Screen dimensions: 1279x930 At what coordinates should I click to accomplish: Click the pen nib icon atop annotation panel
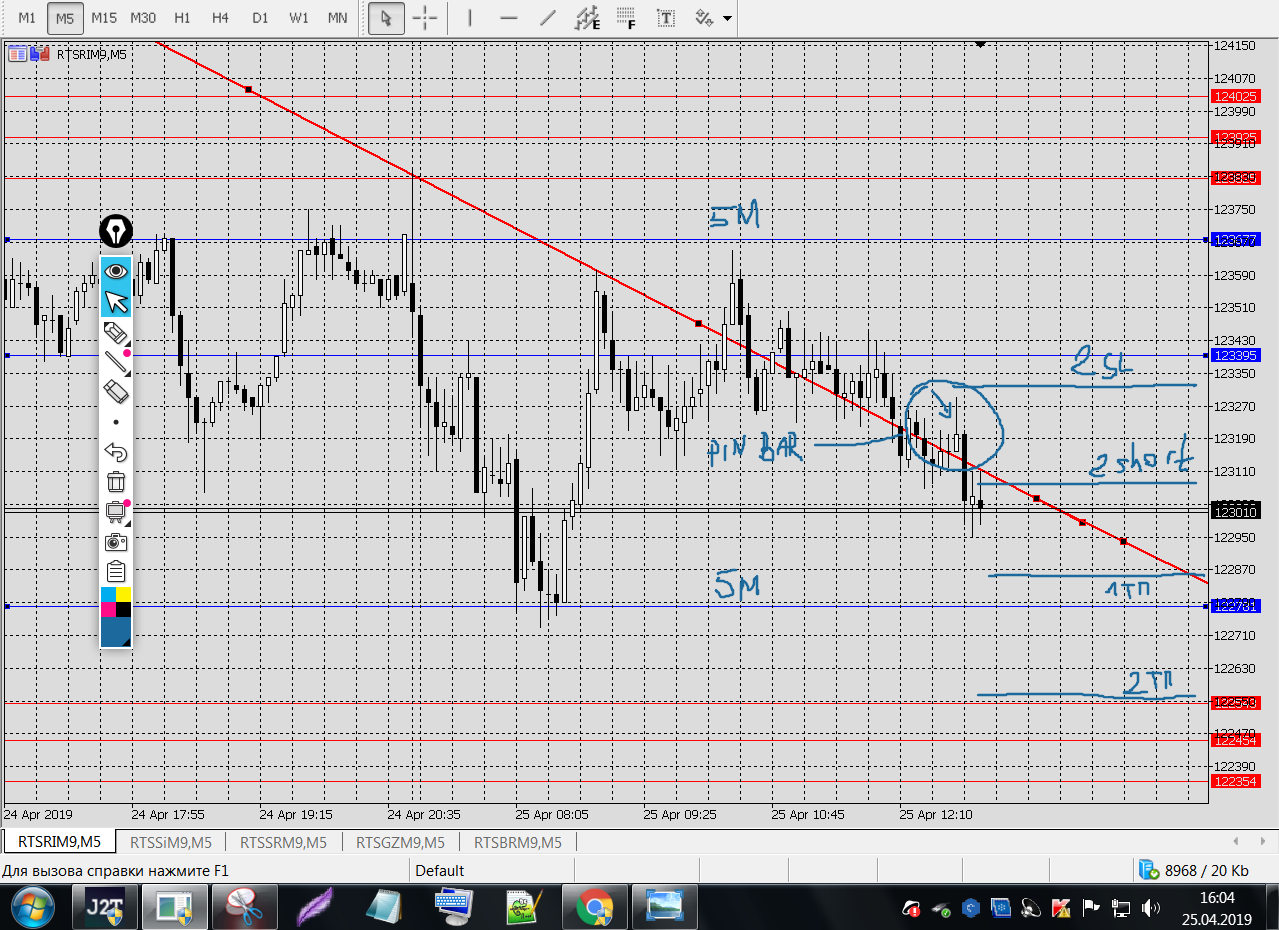click(117, 232)
